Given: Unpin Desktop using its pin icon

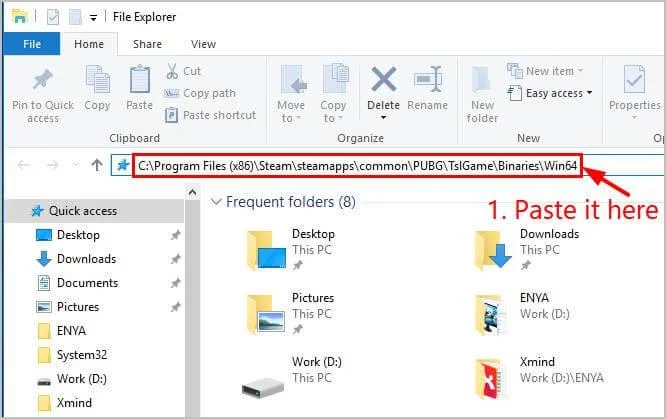Looking at the screenshot, I should click(175, 235).
